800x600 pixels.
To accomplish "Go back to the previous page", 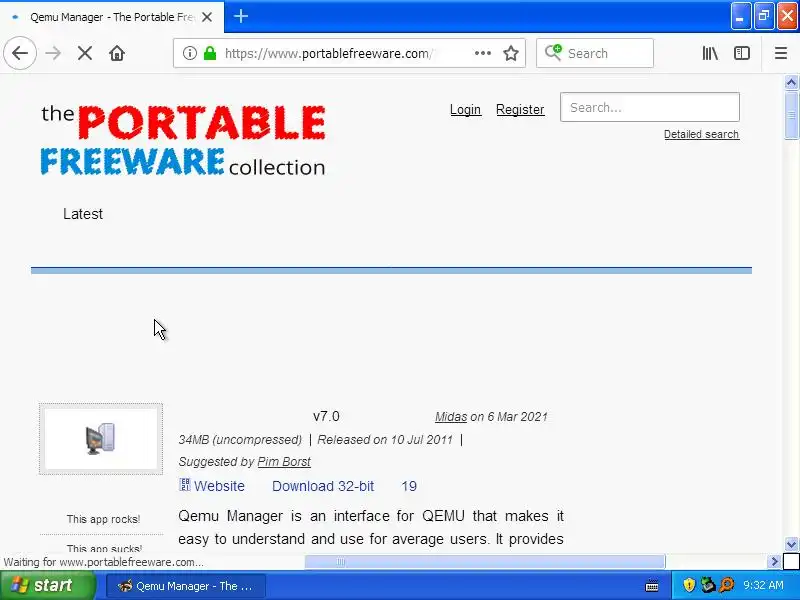I will click(20, 53).
